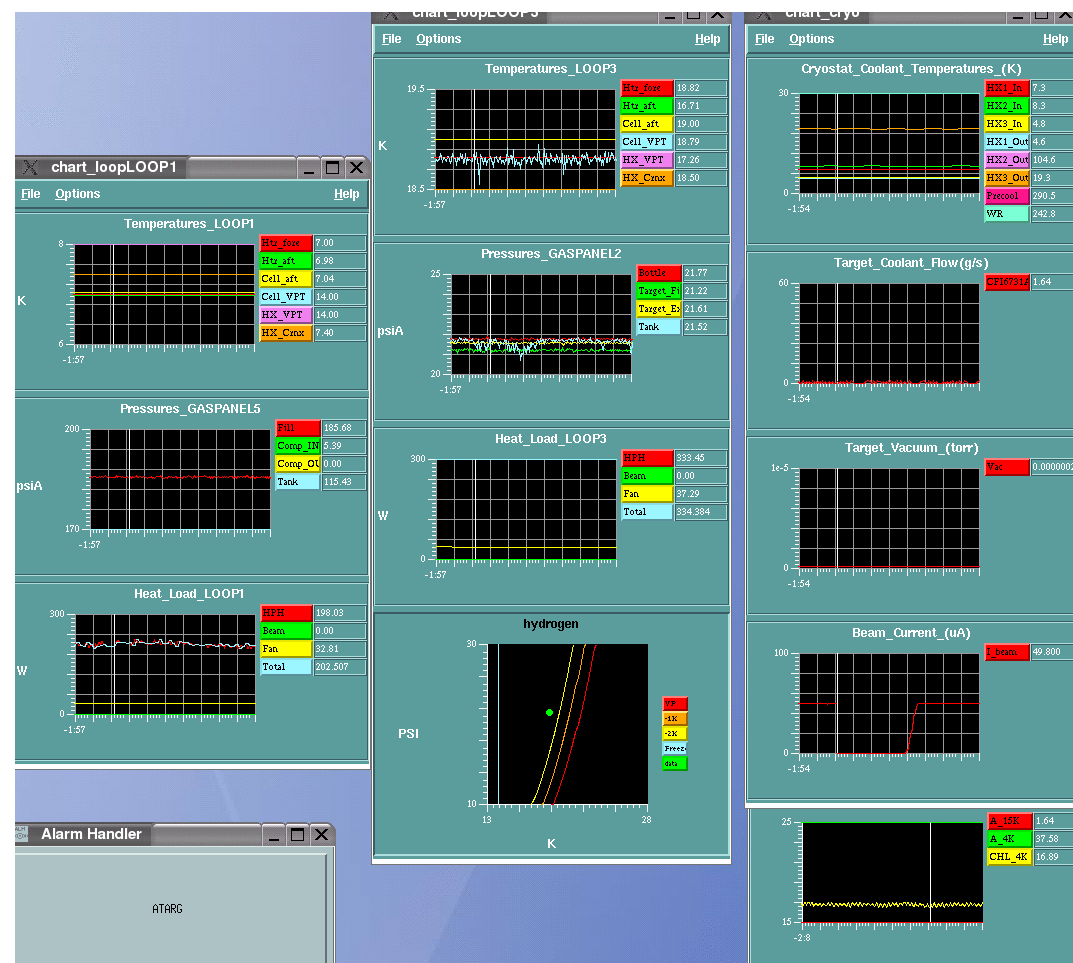This screenshot has width=1073, height=963.
Task: Select the -1K curve legend in hydrogen plot
Action: (x=675, y=719)
